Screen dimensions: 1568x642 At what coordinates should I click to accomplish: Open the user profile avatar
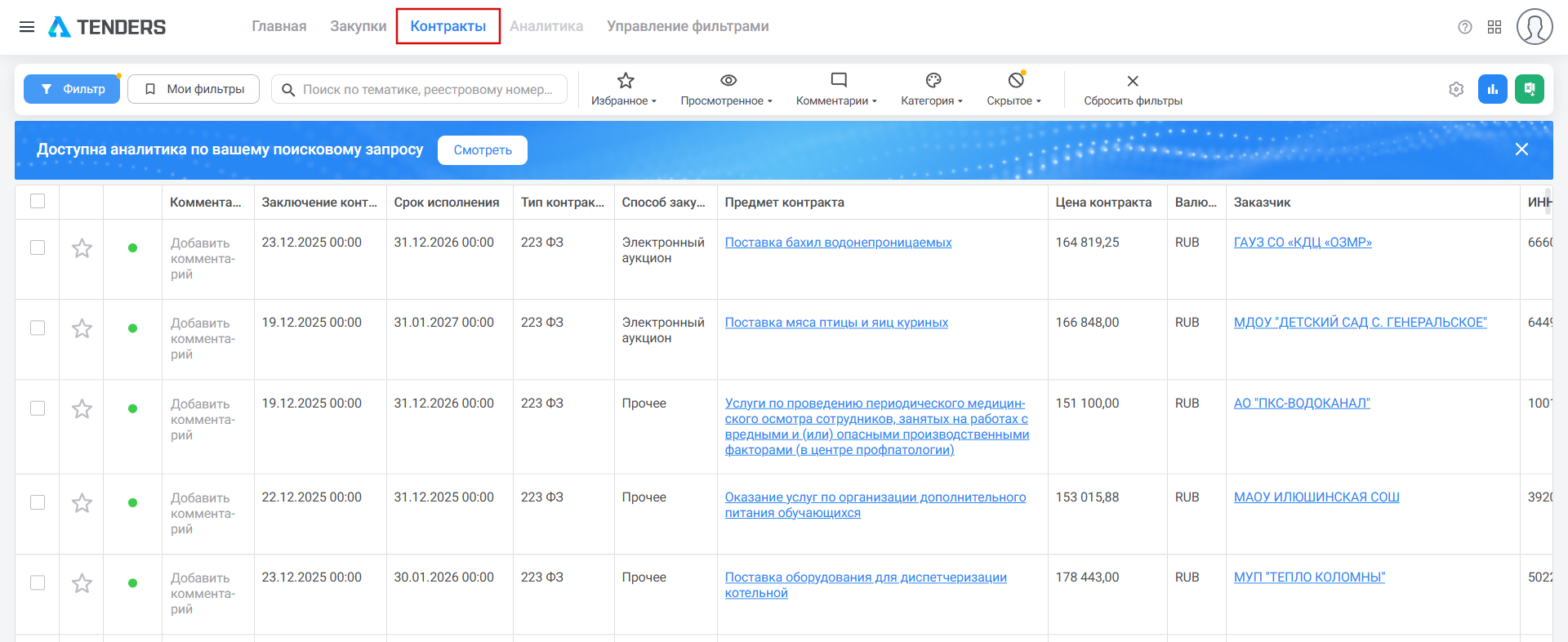coord(1534,27)
